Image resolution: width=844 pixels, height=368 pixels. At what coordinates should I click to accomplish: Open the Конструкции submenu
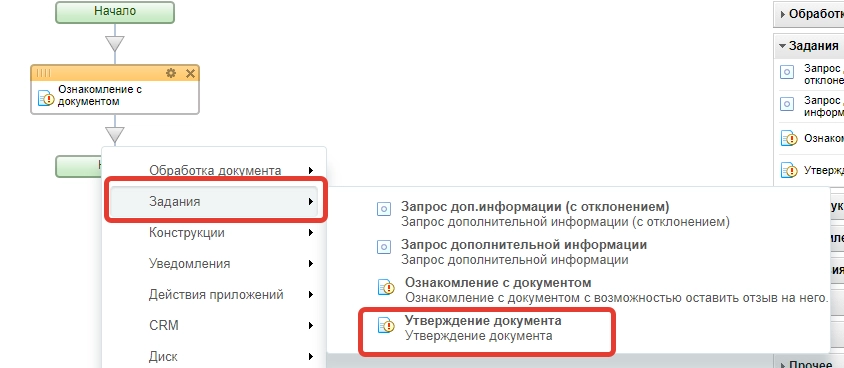[x=214, y=233]
